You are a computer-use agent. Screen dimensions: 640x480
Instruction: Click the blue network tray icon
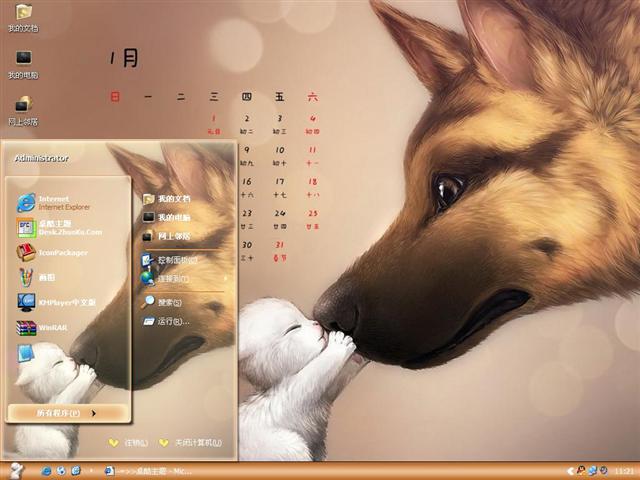592,471
